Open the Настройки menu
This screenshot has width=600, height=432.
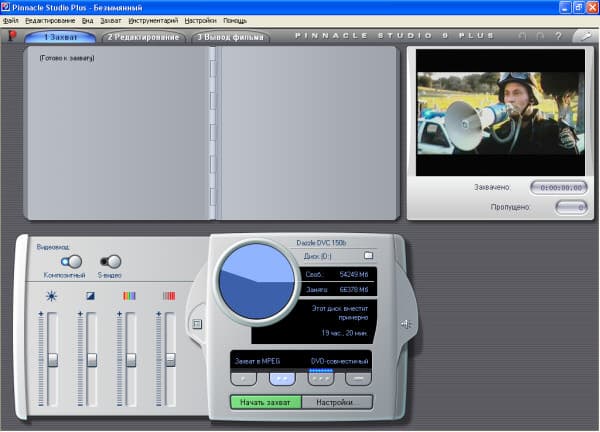[x=200, y=21]
